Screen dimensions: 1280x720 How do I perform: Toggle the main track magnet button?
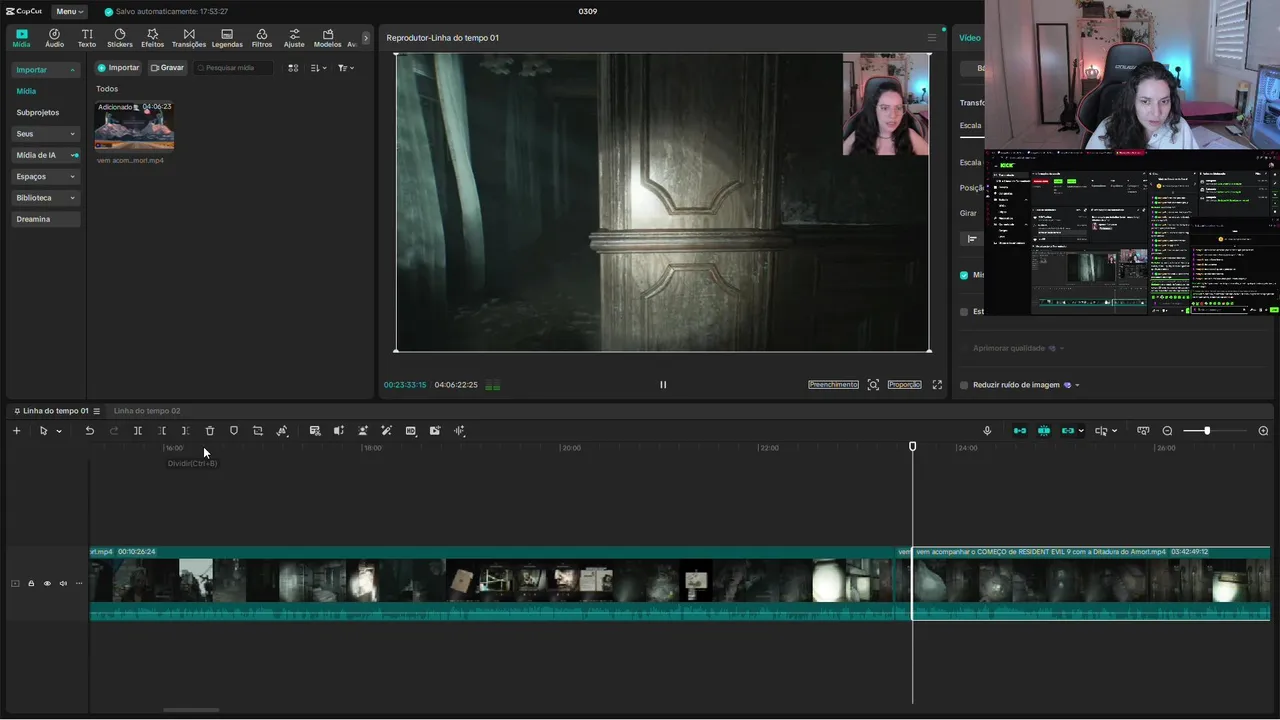click(x=1020, y=431)
